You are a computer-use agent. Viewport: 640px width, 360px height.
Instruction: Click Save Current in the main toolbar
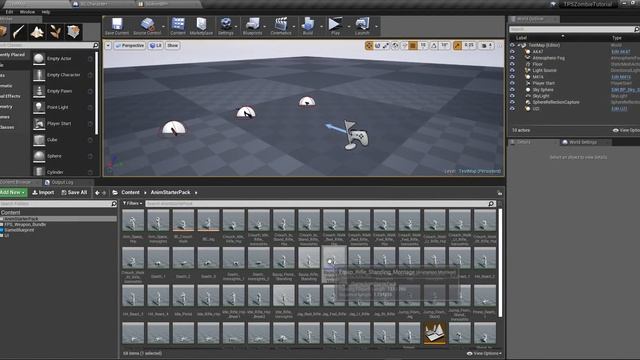pos(117,26)
